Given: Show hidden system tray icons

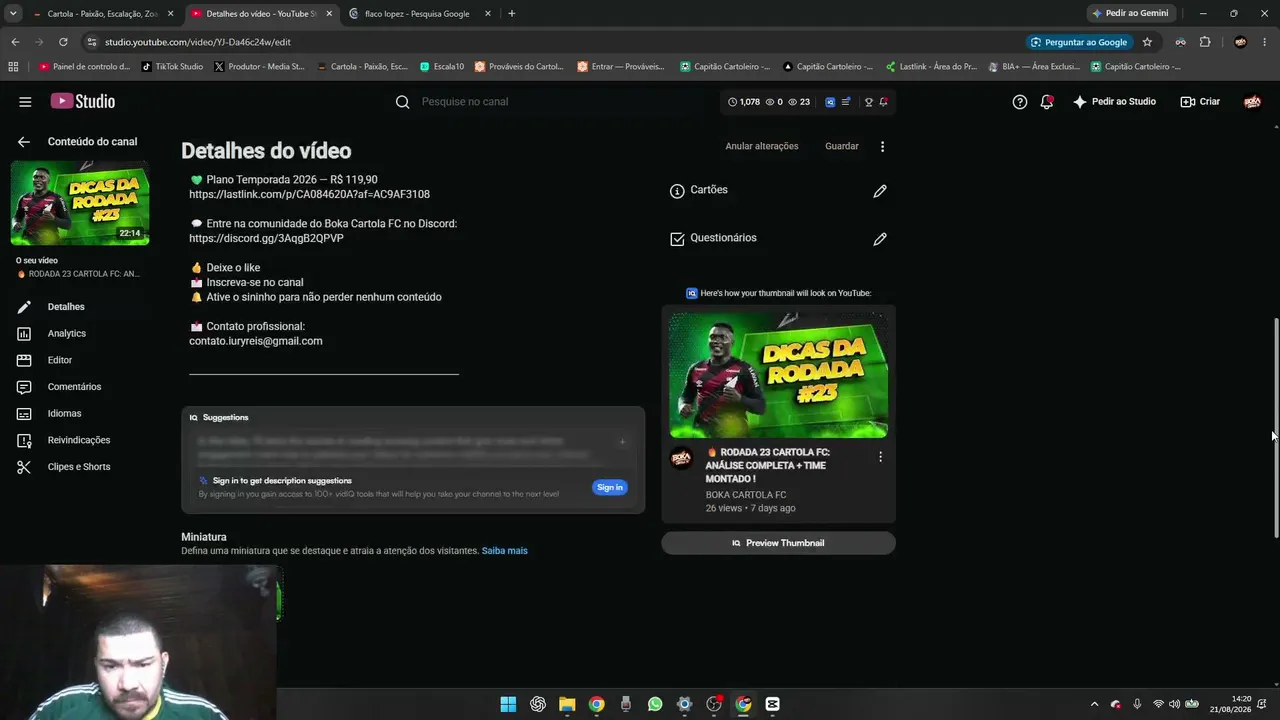Looking at the screenshot, I should pos(1094,704).
